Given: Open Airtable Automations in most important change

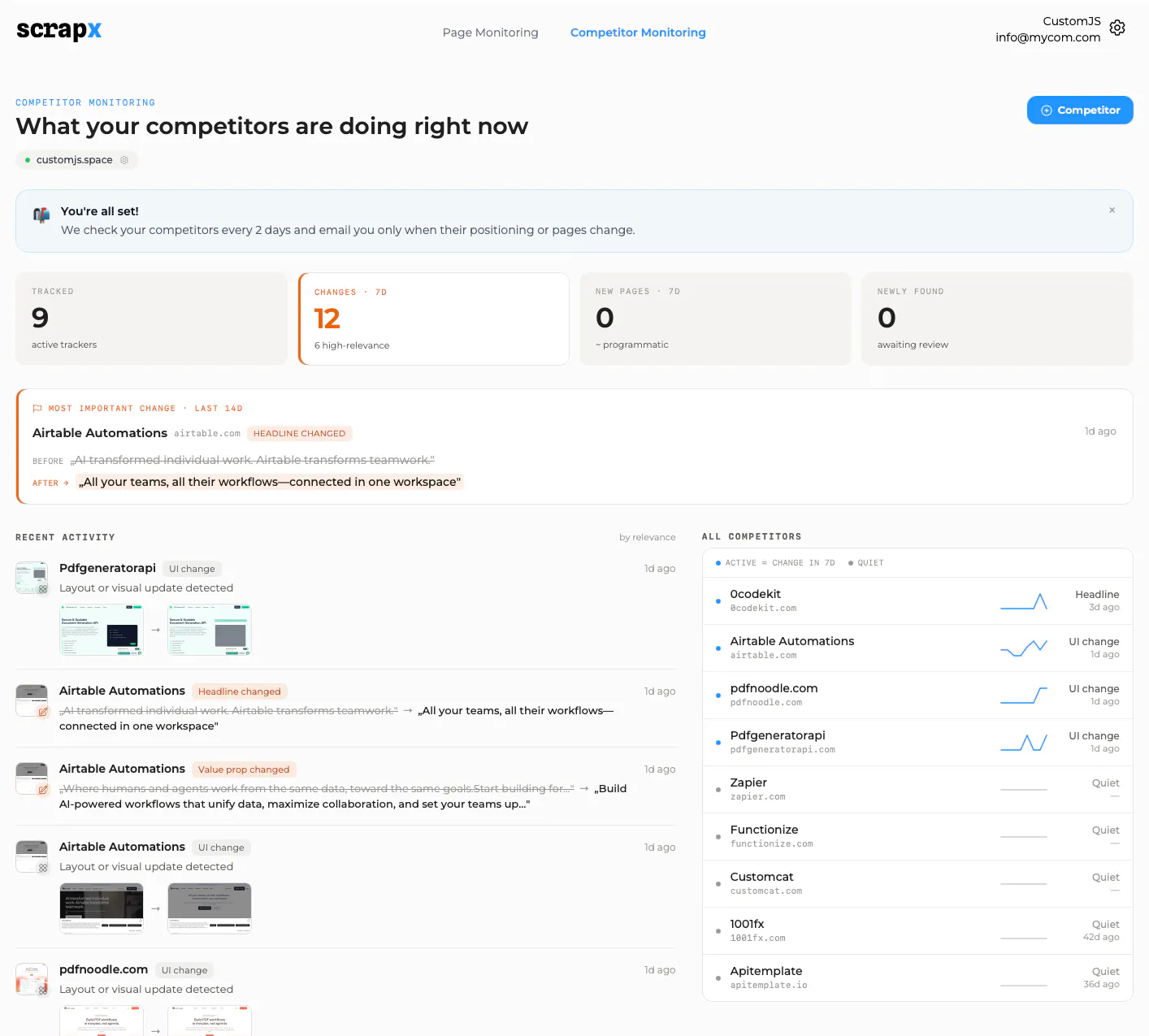Looking at the screenshot, I should tap(100, 433).
